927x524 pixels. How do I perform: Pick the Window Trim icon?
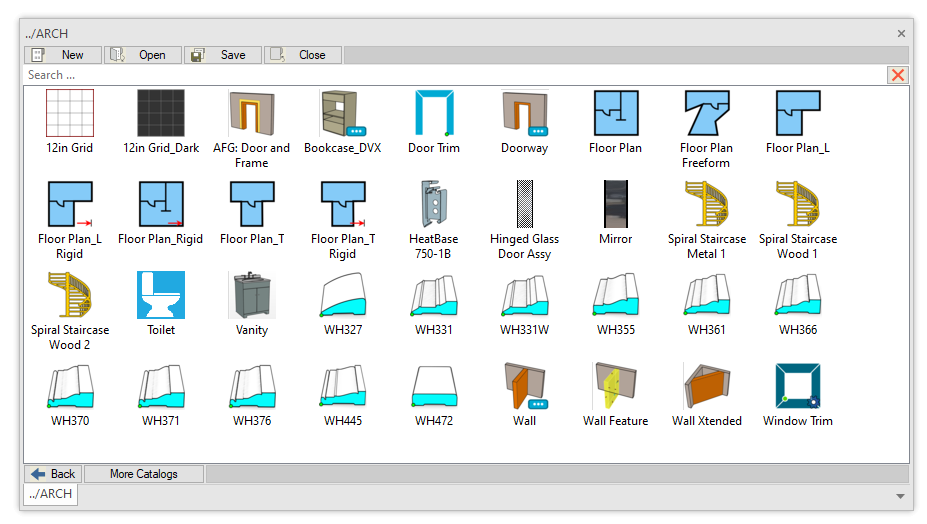pos(797,386)
